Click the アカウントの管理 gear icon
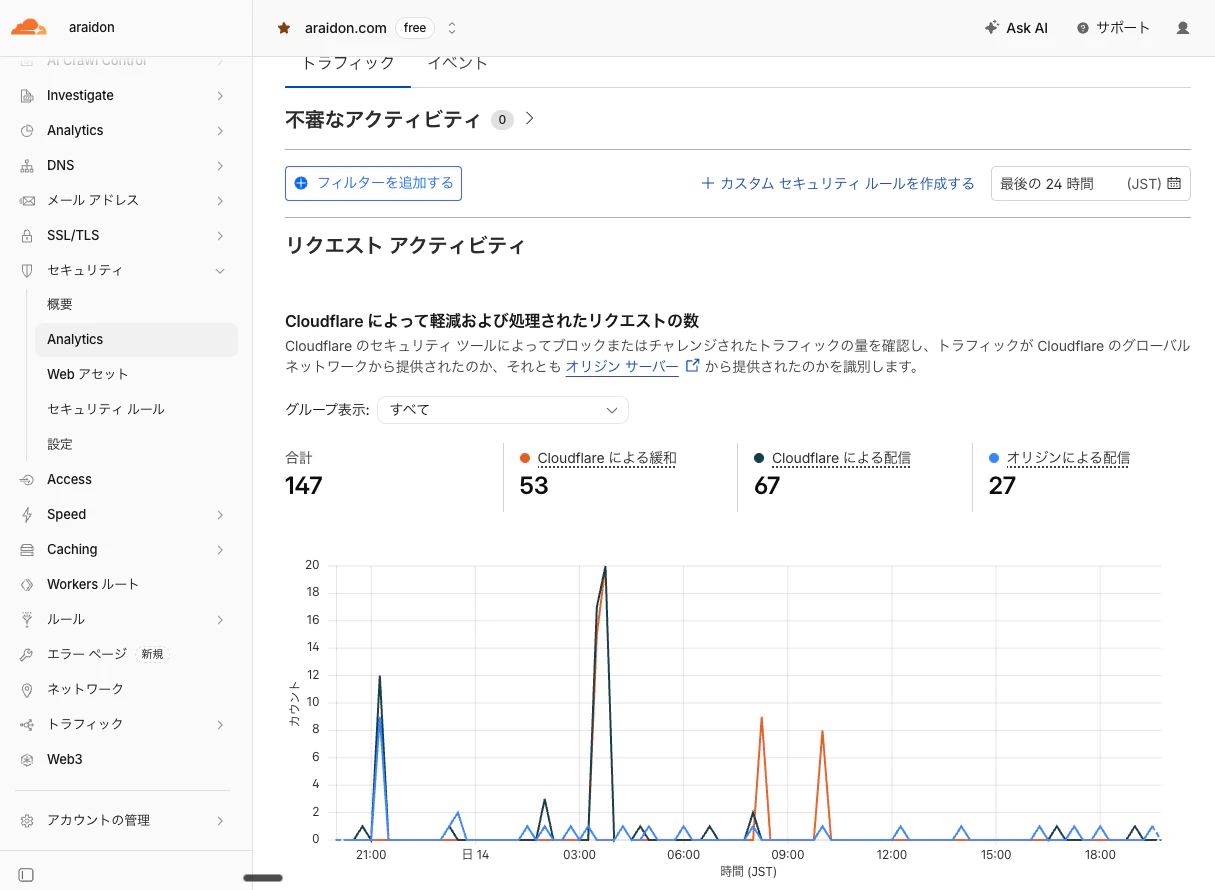 [27, 821]
